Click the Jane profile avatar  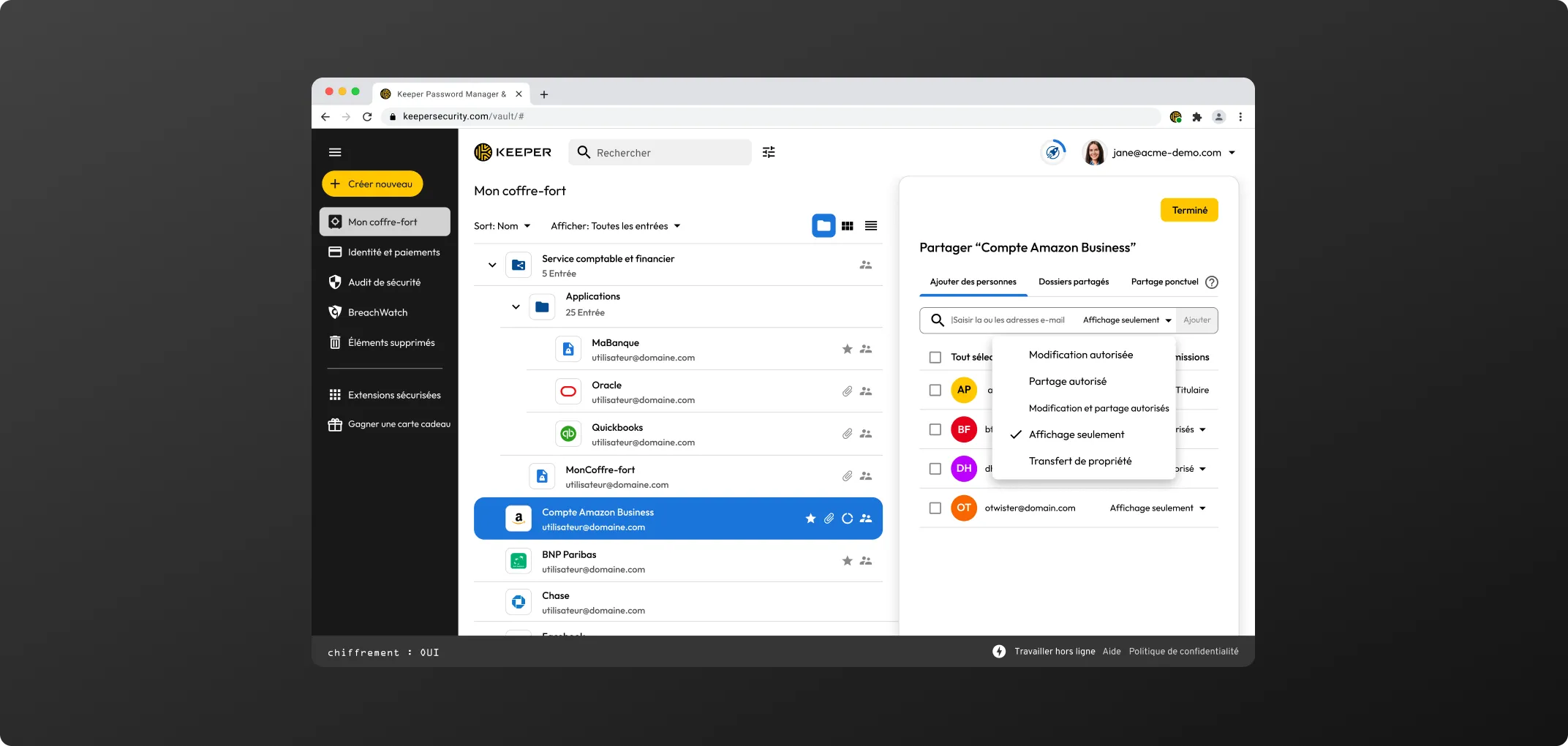pyautogui.click(x=1094, y=152)
